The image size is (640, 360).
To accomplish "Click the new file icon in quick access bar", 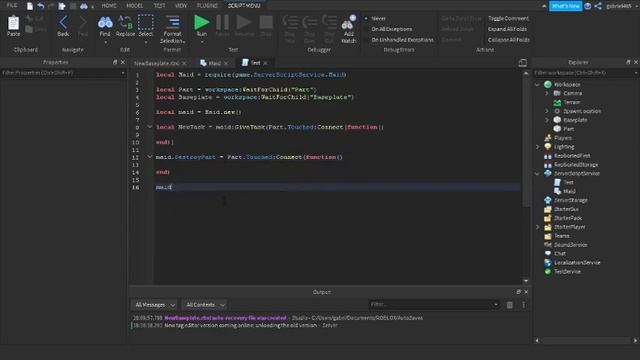I will click(x=30, y=6).
